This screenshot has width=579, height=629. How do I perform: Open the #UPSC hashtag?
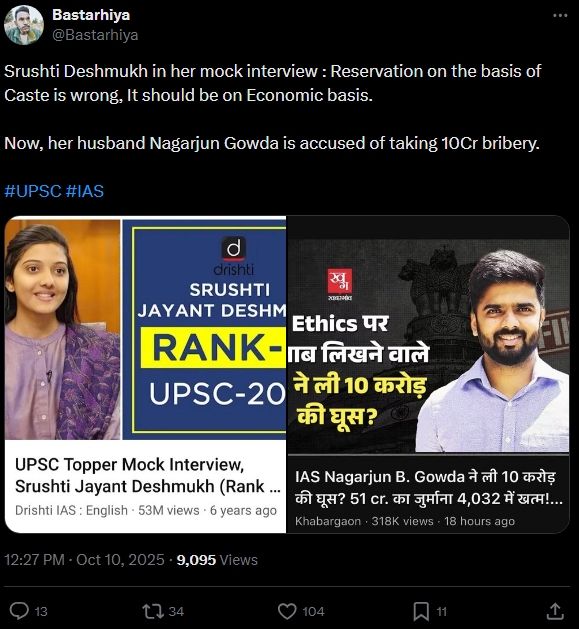(33, 191)
